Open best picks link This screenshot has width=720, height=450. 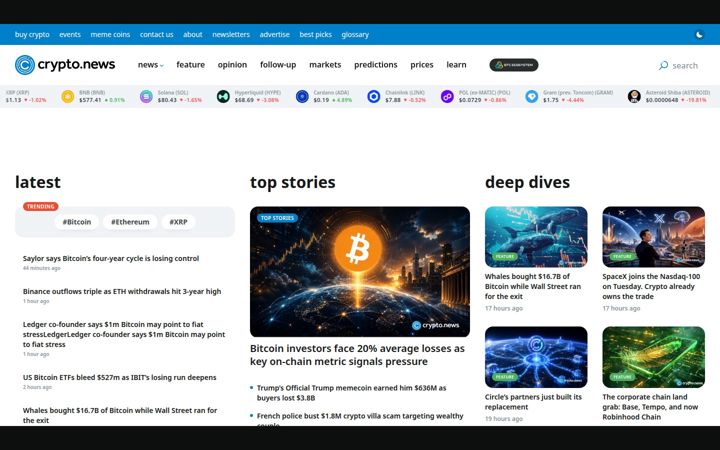pyautogui.click(x=315, y=34)
